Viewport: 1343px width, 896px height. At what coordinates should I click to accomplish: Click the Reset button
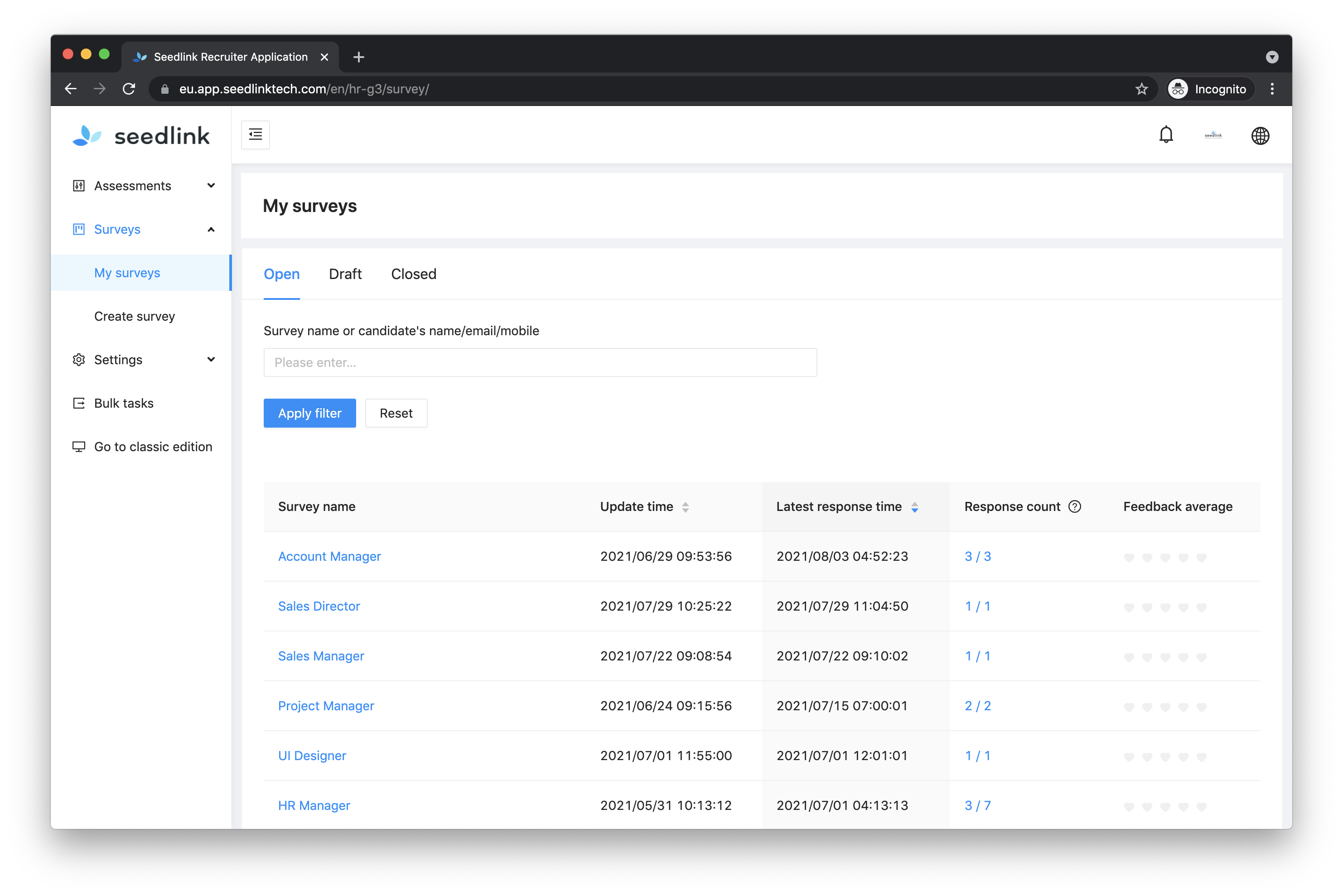click(396, 413)
